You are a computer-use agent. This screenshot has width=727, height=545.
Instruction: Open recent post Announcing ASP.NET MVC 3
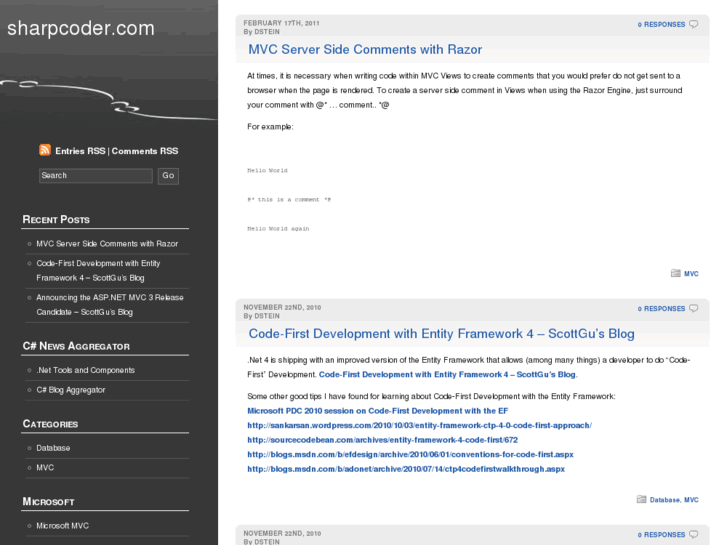click(x=109, y=304)
